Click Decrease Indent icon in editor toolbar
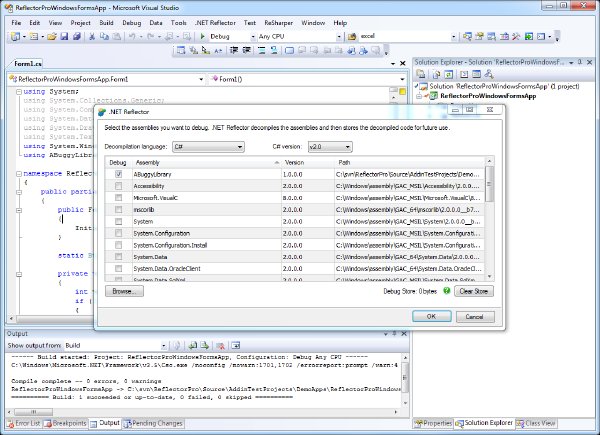 click(x=234, y=50)
